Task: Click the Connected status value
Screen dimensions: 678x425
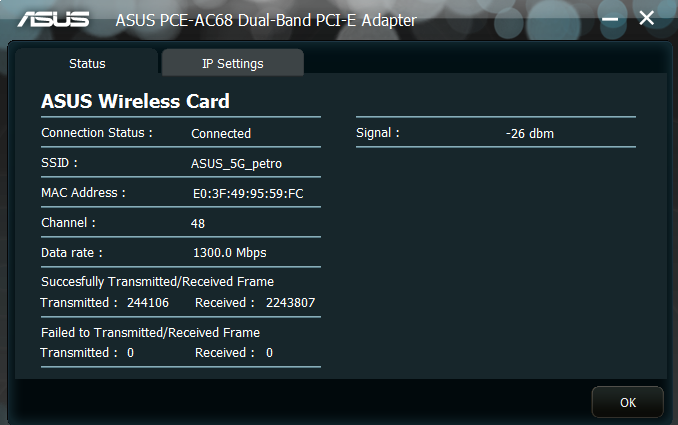Action: [x=221, y=133]
